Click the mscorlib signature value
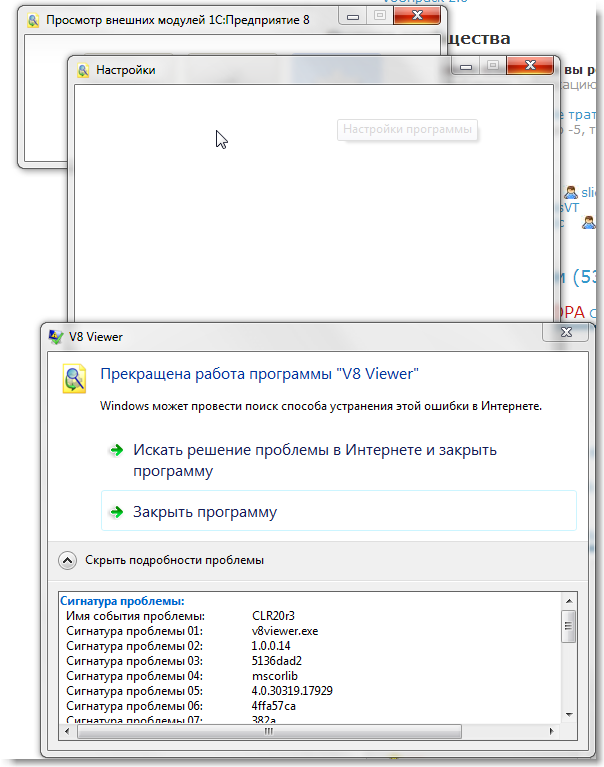This screenshot has height=767, width=604. 275,677
